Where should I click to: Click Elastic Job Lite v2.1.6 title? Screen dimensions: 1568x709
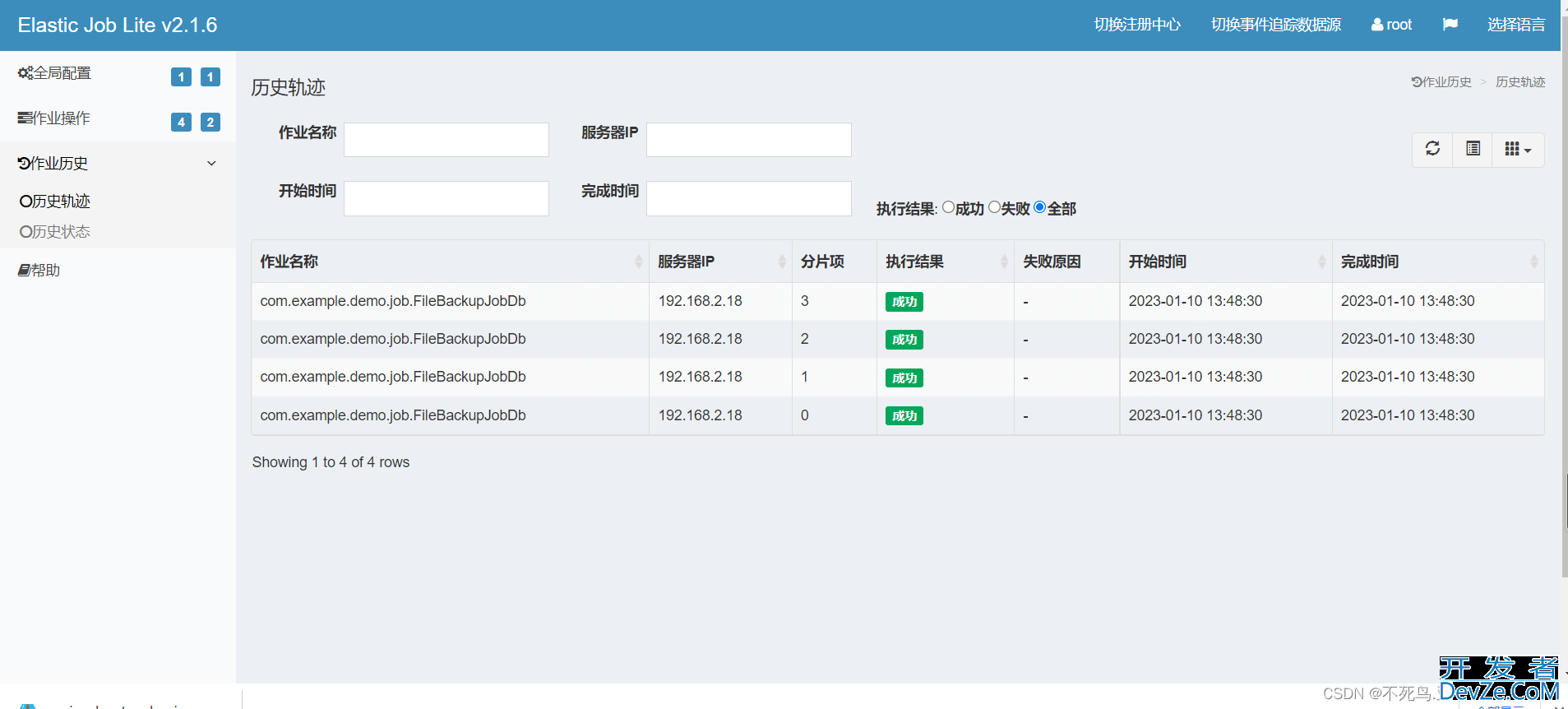coord(118,25)
